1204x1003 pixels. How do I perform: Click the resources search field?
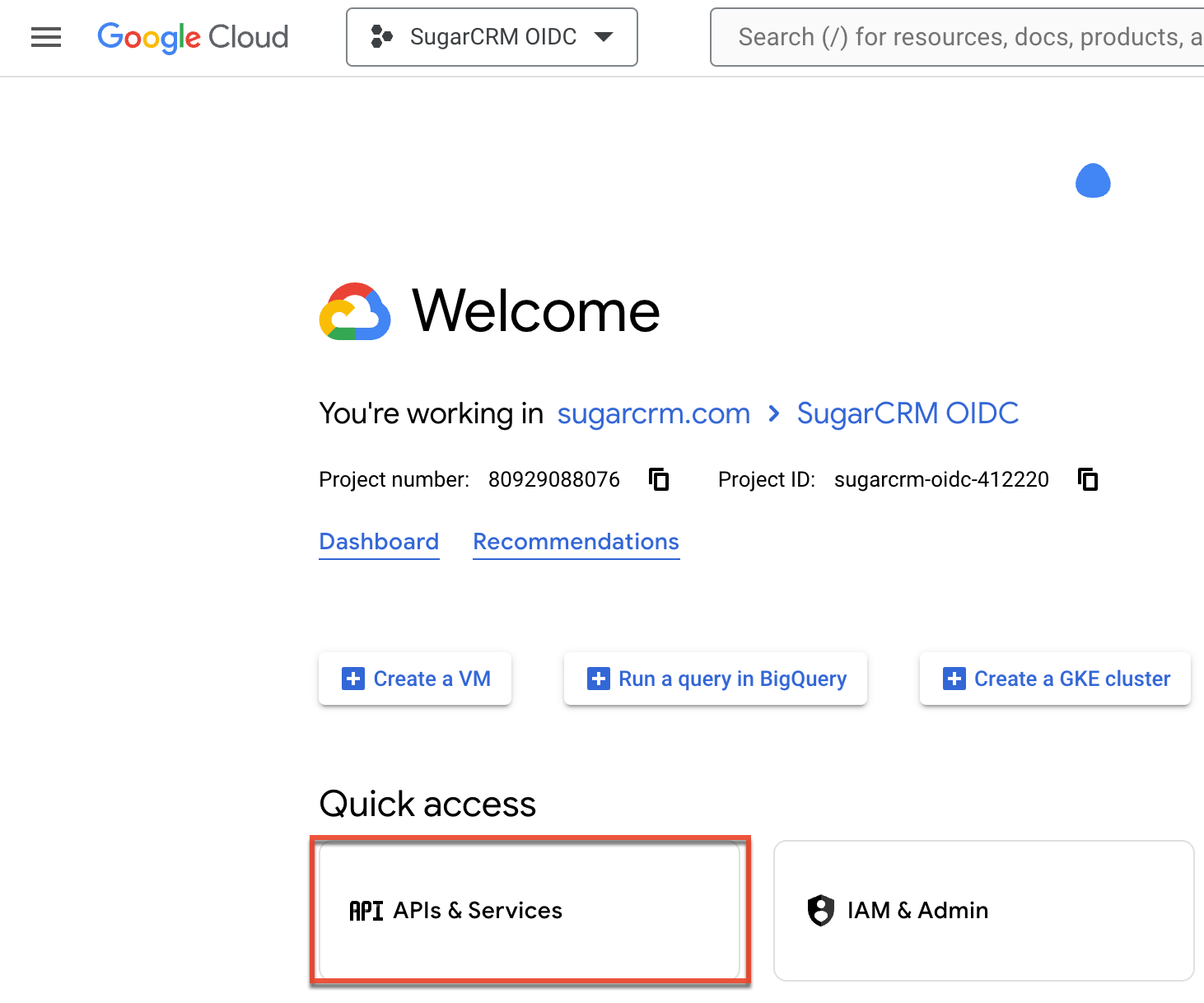955,36
